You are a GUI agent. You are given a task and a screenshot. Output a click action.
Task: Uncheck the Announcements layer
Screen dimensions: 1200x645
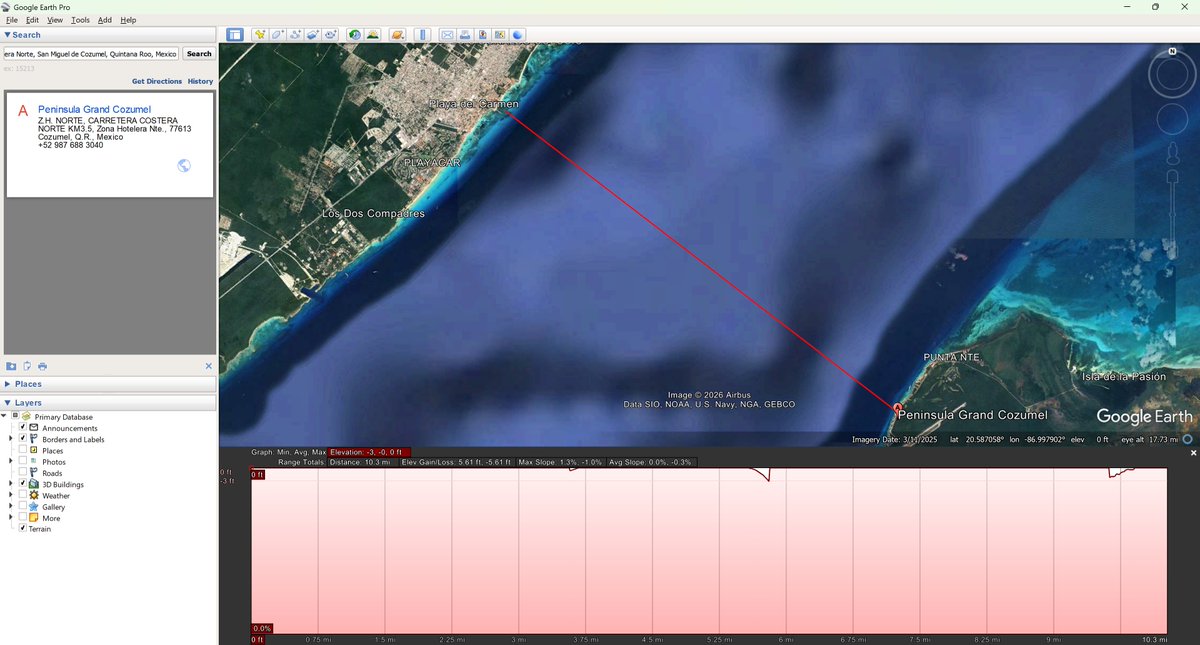coord(23,428)
